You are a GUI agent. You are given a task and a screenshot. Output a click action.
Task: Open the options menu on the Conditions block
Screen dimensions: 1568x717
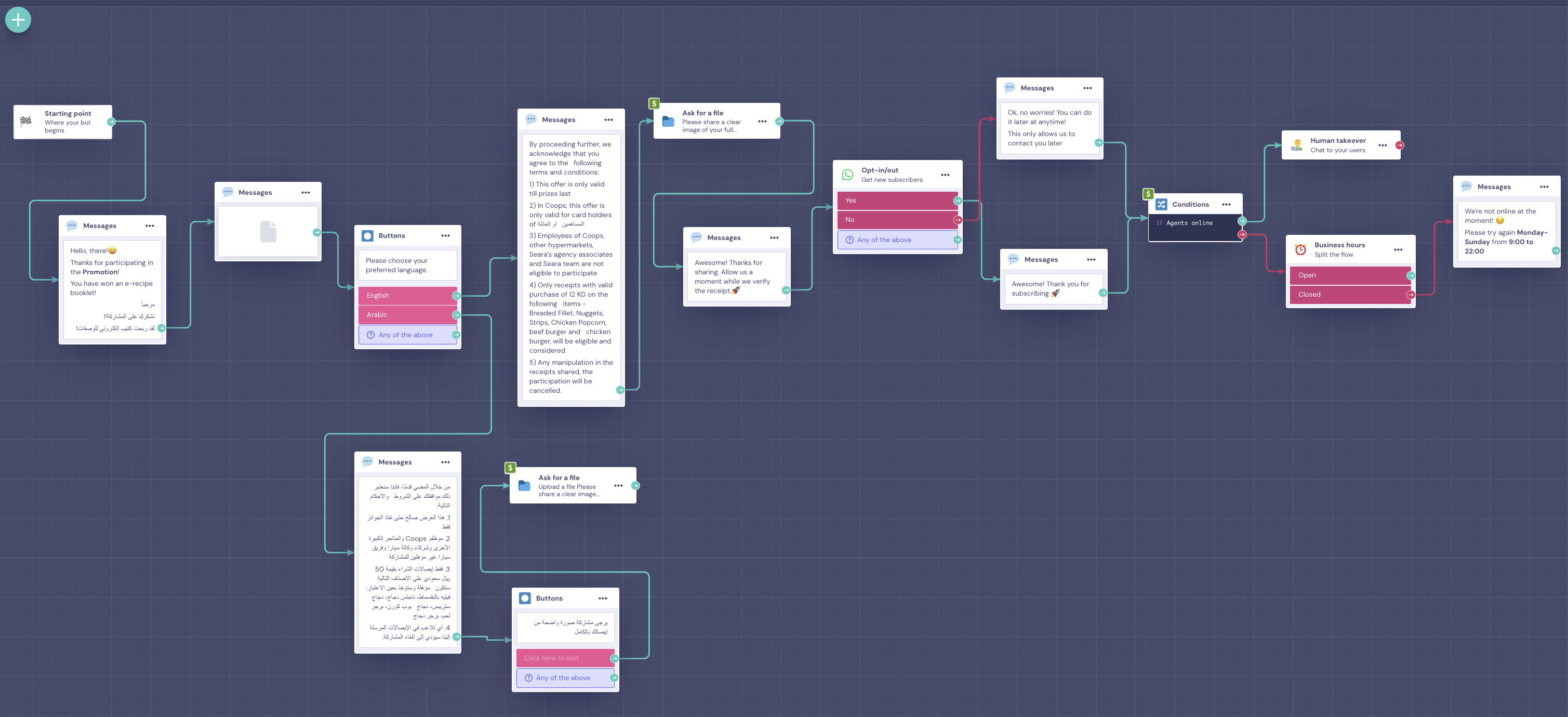(1226, 205)
